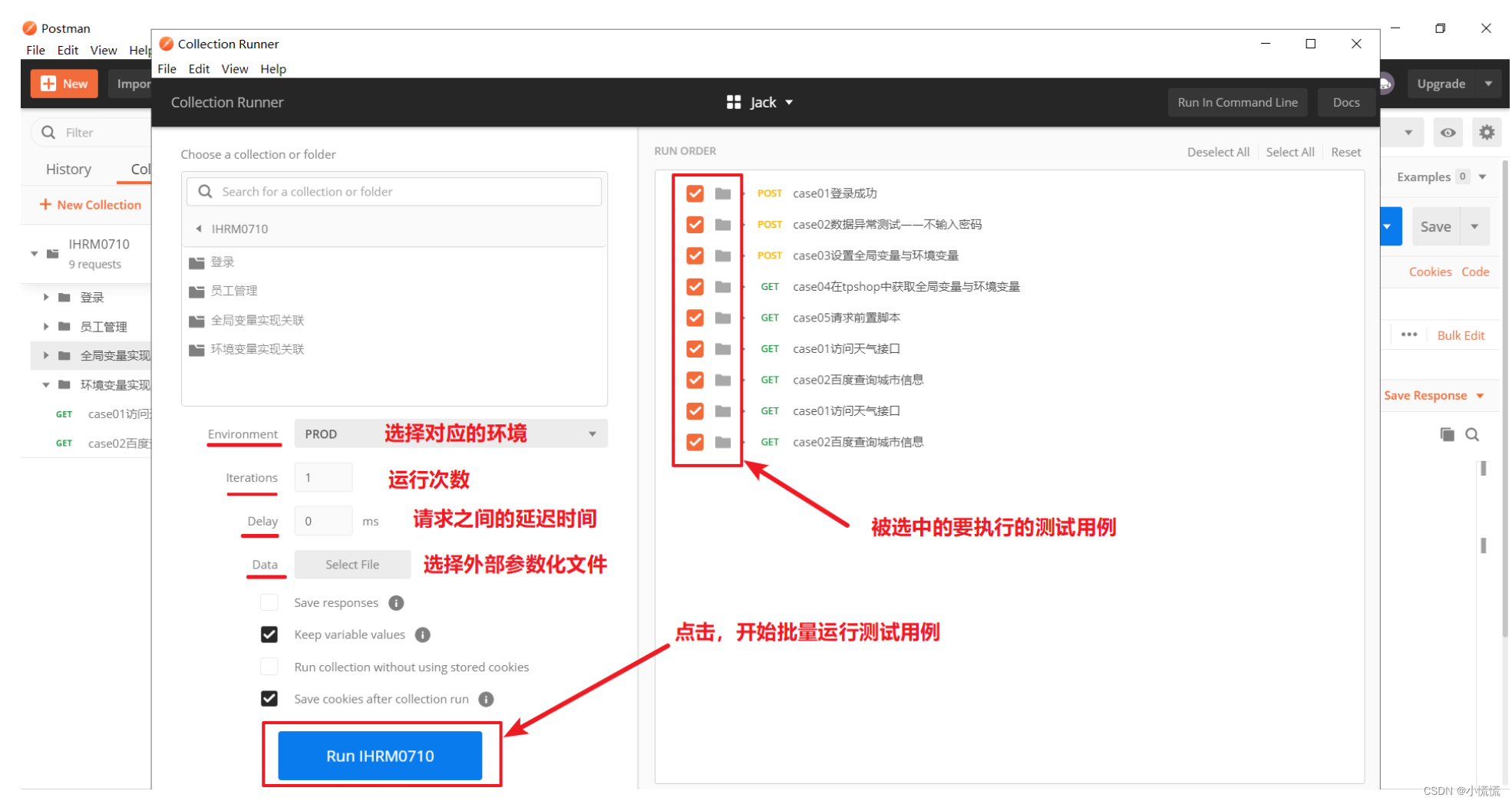Screen dimensions: 1512x804
Task: Click the copy response icon in Postman
Action: pyautogui.click(x=1447, y=434)
